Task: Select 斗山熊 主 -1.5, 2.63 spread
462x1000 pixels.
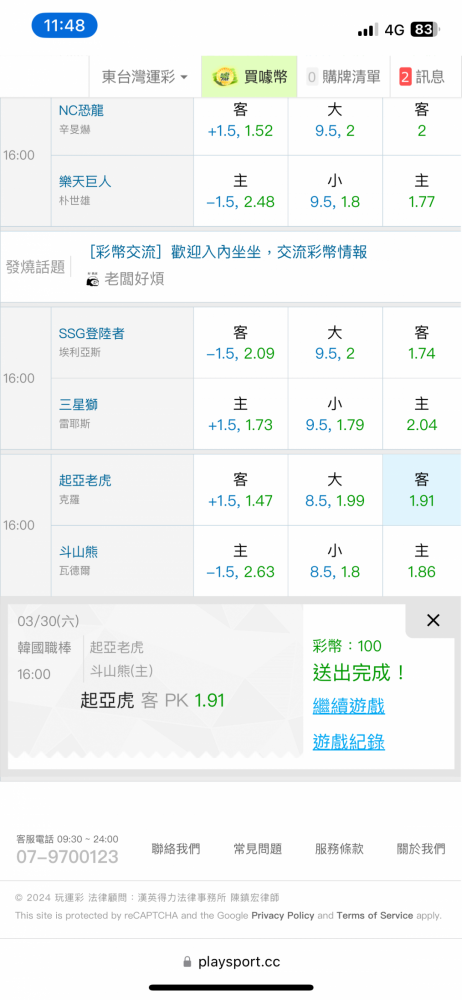Action: click(x=241, y=561)
